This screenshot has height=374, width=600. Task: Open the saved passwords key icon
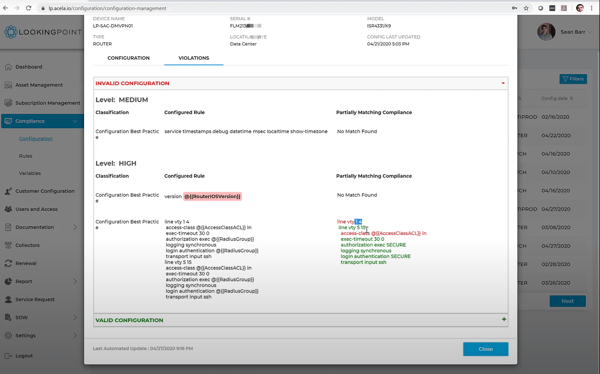(x=514, y=8)
